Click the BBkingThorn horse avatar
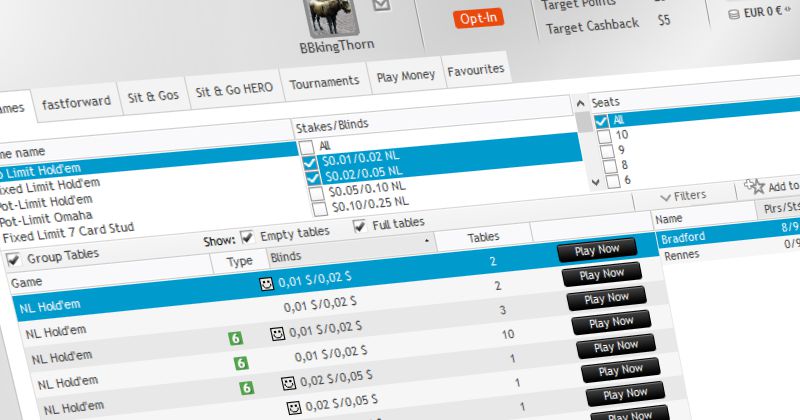 coord(322,16)
